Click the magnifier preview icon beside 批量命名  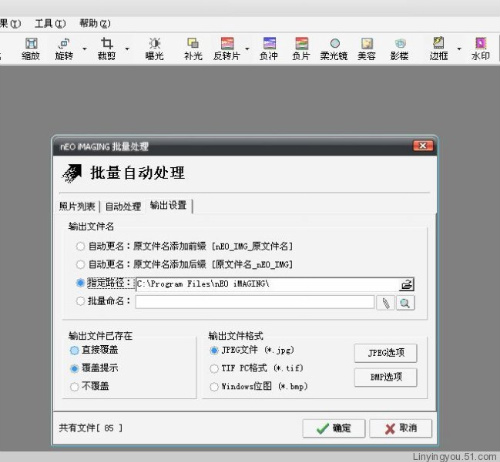coord(405,303)
